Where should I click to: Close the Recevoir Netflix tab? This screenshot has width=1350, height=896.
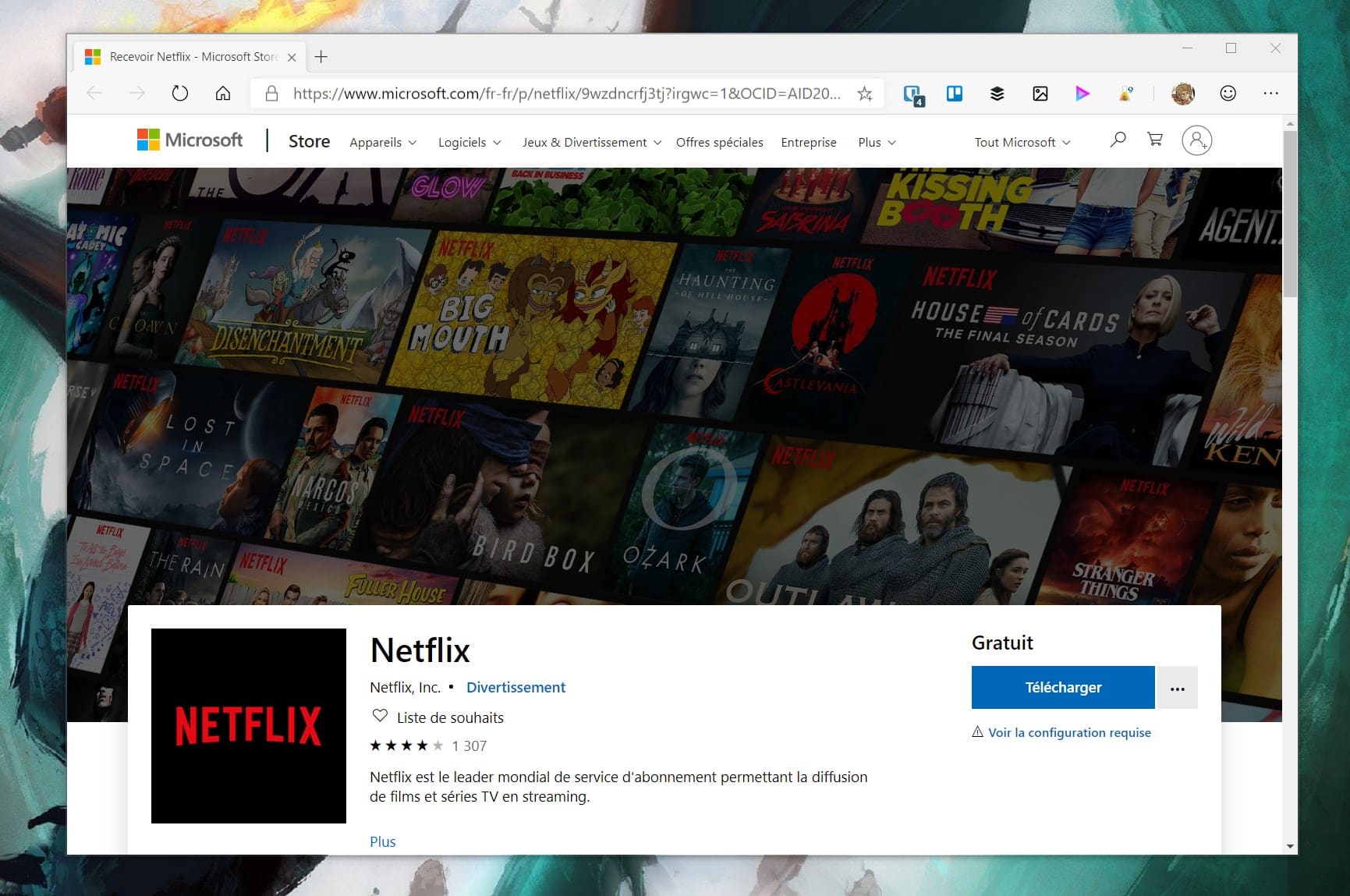pyautogui.click(x=292, y=57)
